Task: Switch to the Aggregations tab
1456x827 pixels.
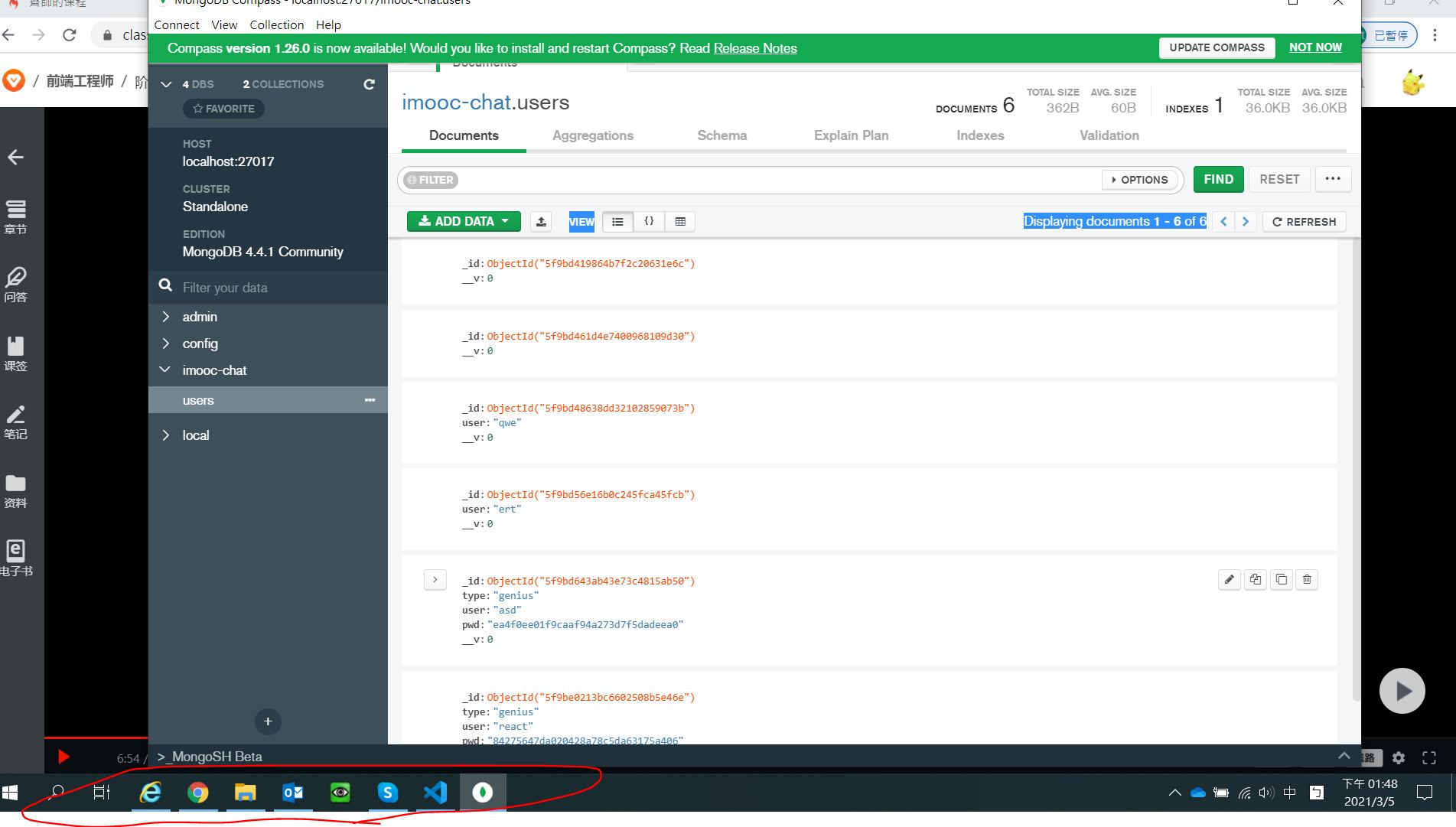Action: point(593,135)
